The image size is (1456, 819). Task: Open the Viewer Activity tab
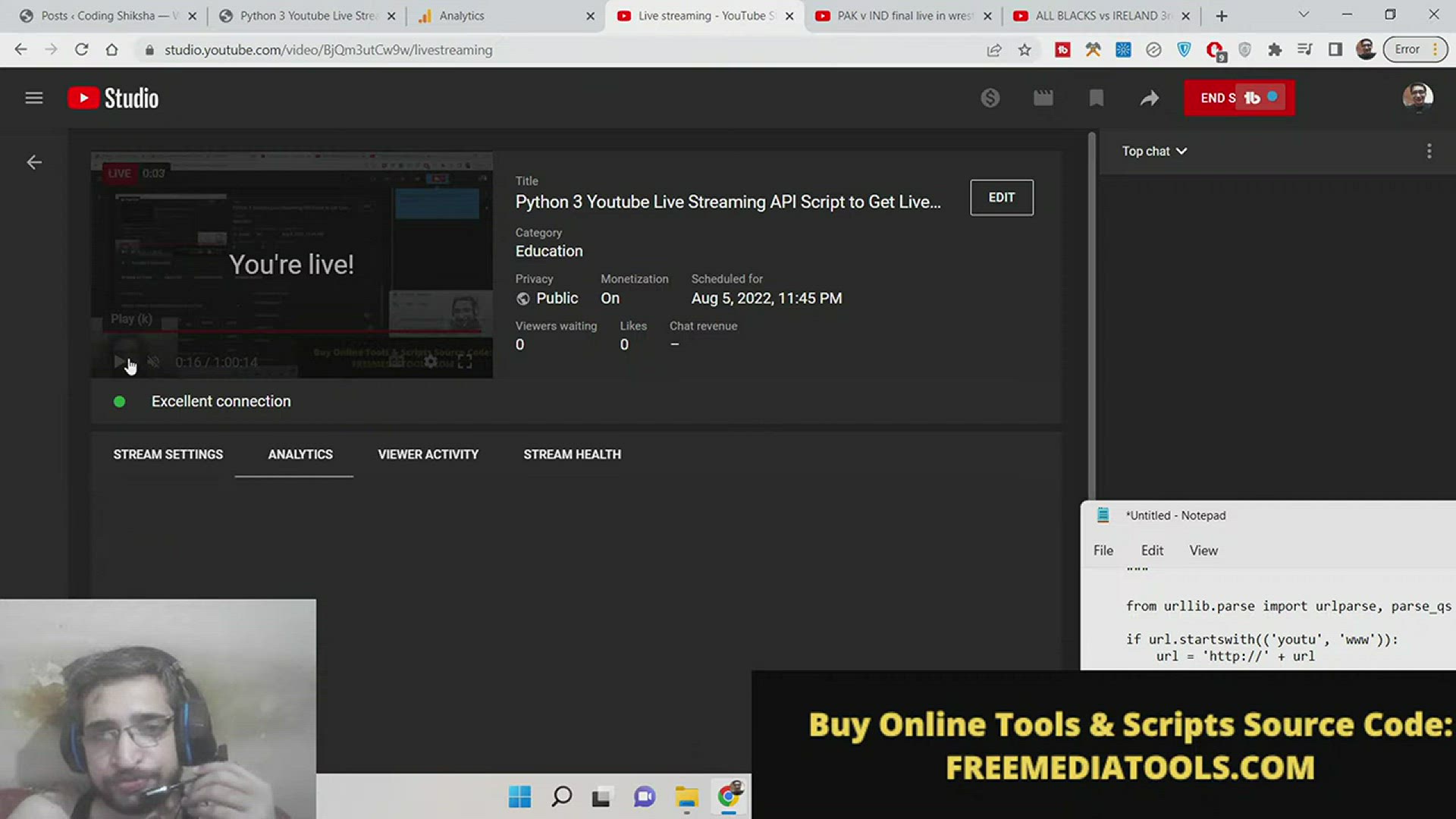[428, 454]
